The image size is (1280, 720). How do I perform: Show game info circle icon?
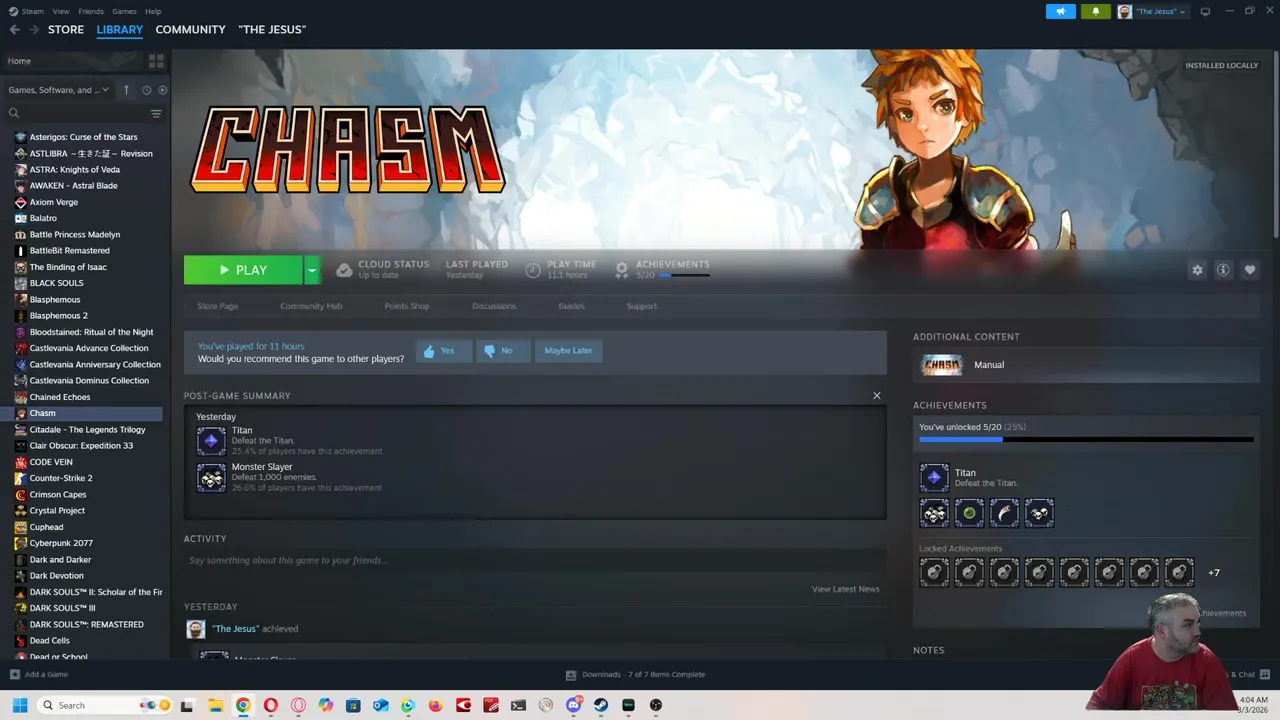[1223, 270]
